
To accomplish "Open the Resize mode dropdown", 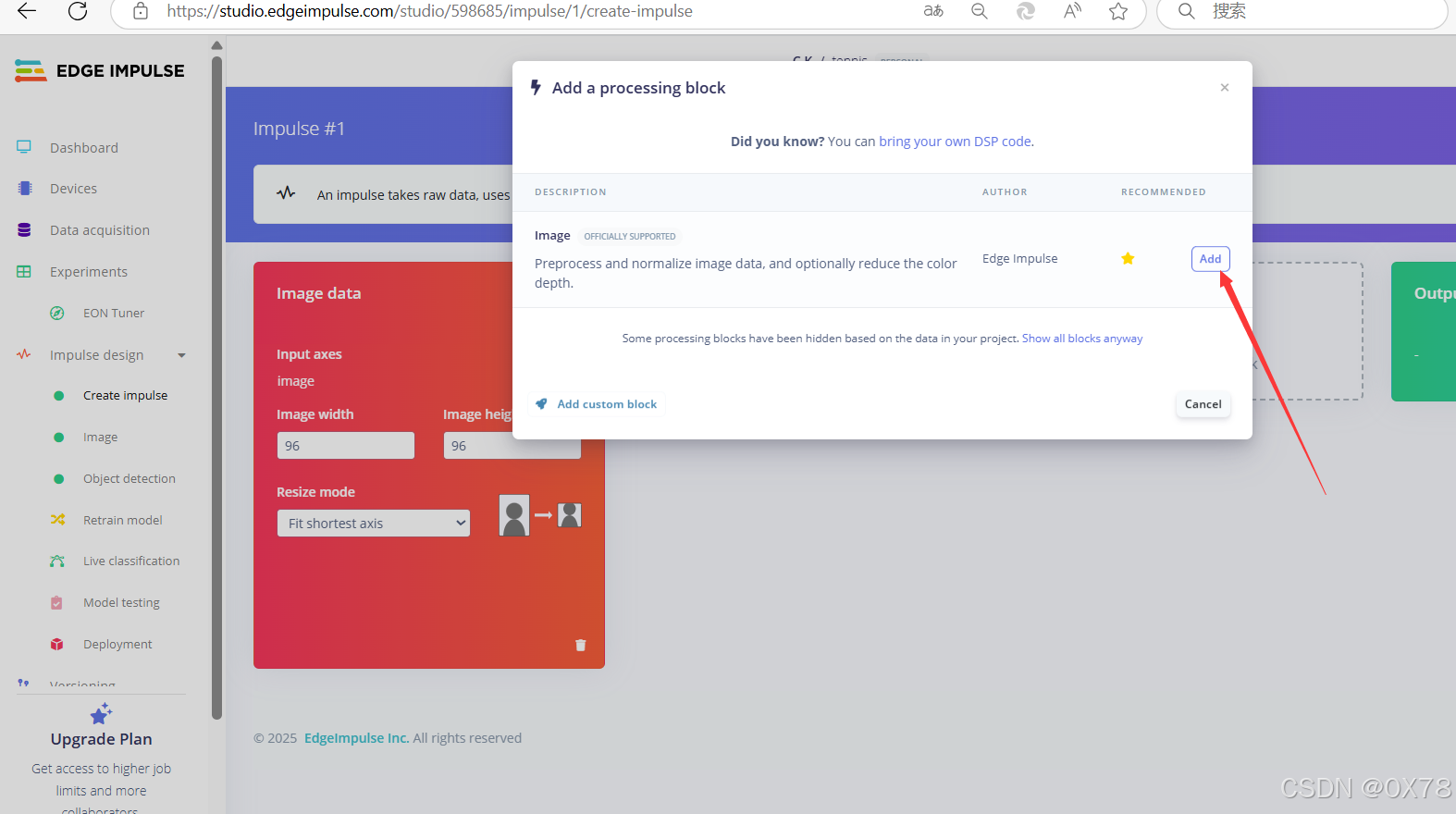I will [374, 524].
